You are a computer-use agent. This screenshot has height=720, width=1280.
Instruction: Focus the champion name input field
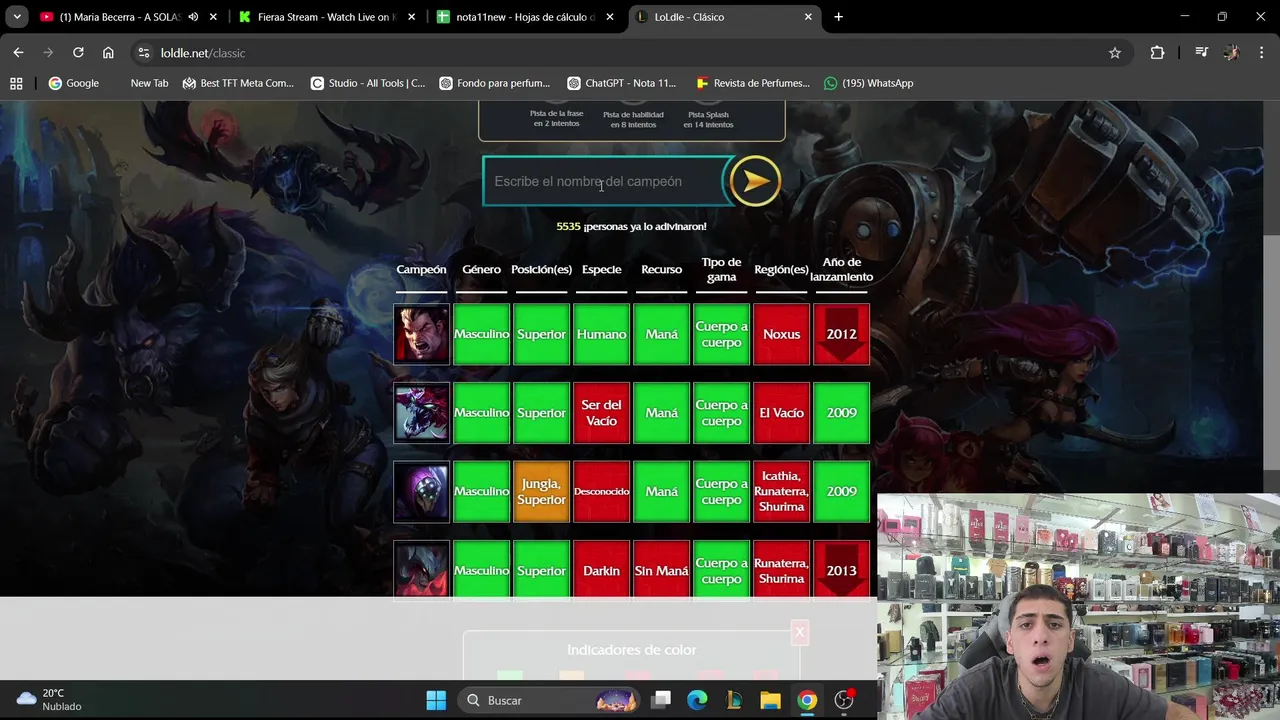(x=605, y=181)
